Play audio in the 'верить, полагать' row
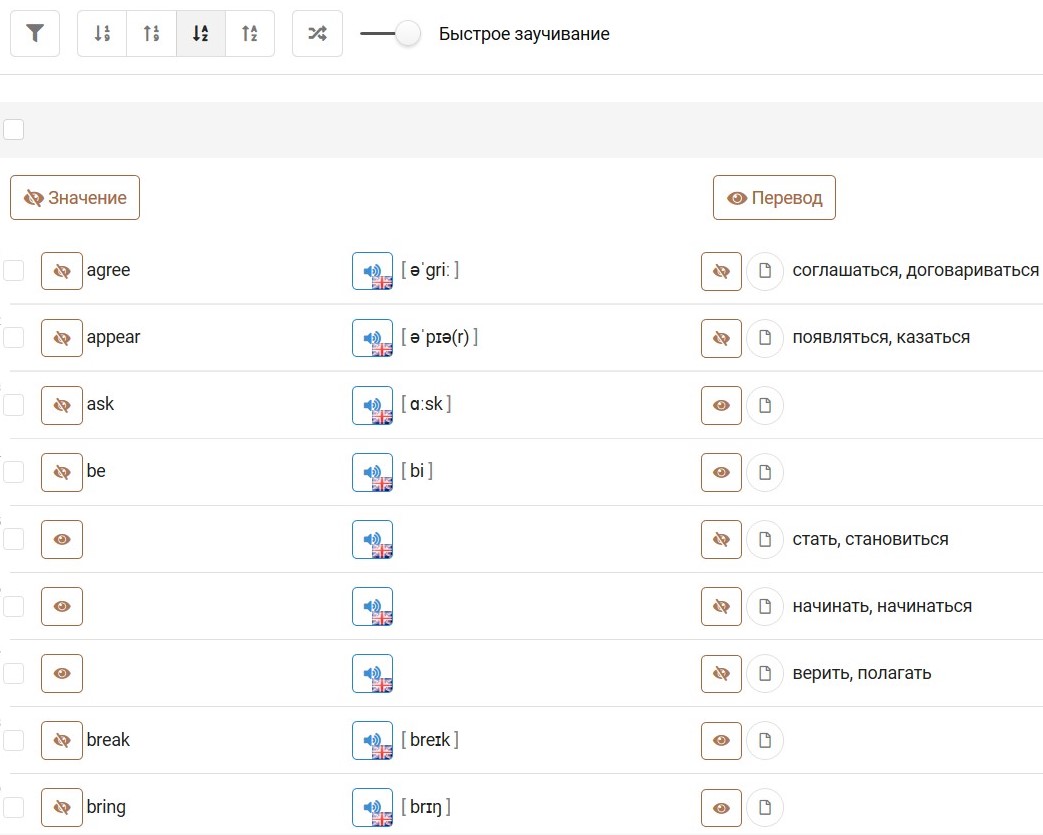 click(x=372, y=673)
